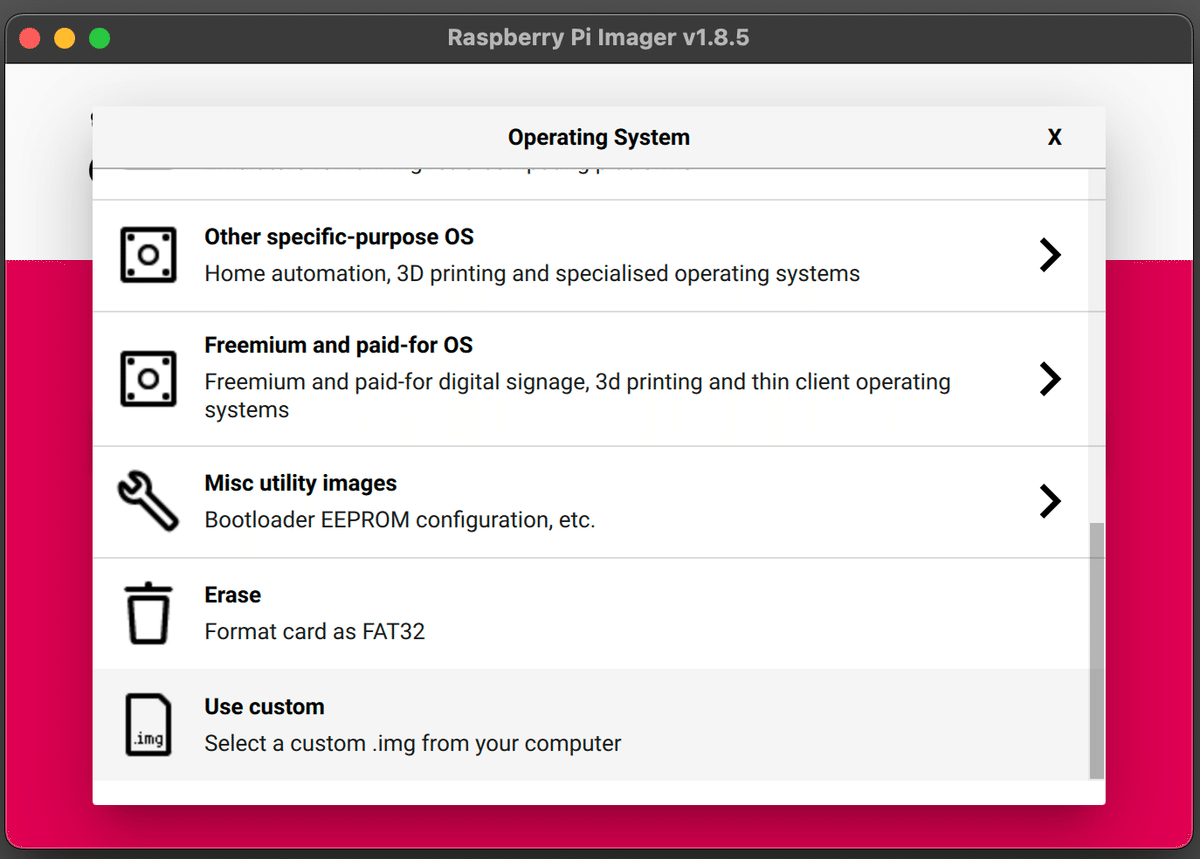The width and height of the screenshot is (1200, 859).
Task: Expand Misc utility images chevron arrow
Action: (1050, 501)
